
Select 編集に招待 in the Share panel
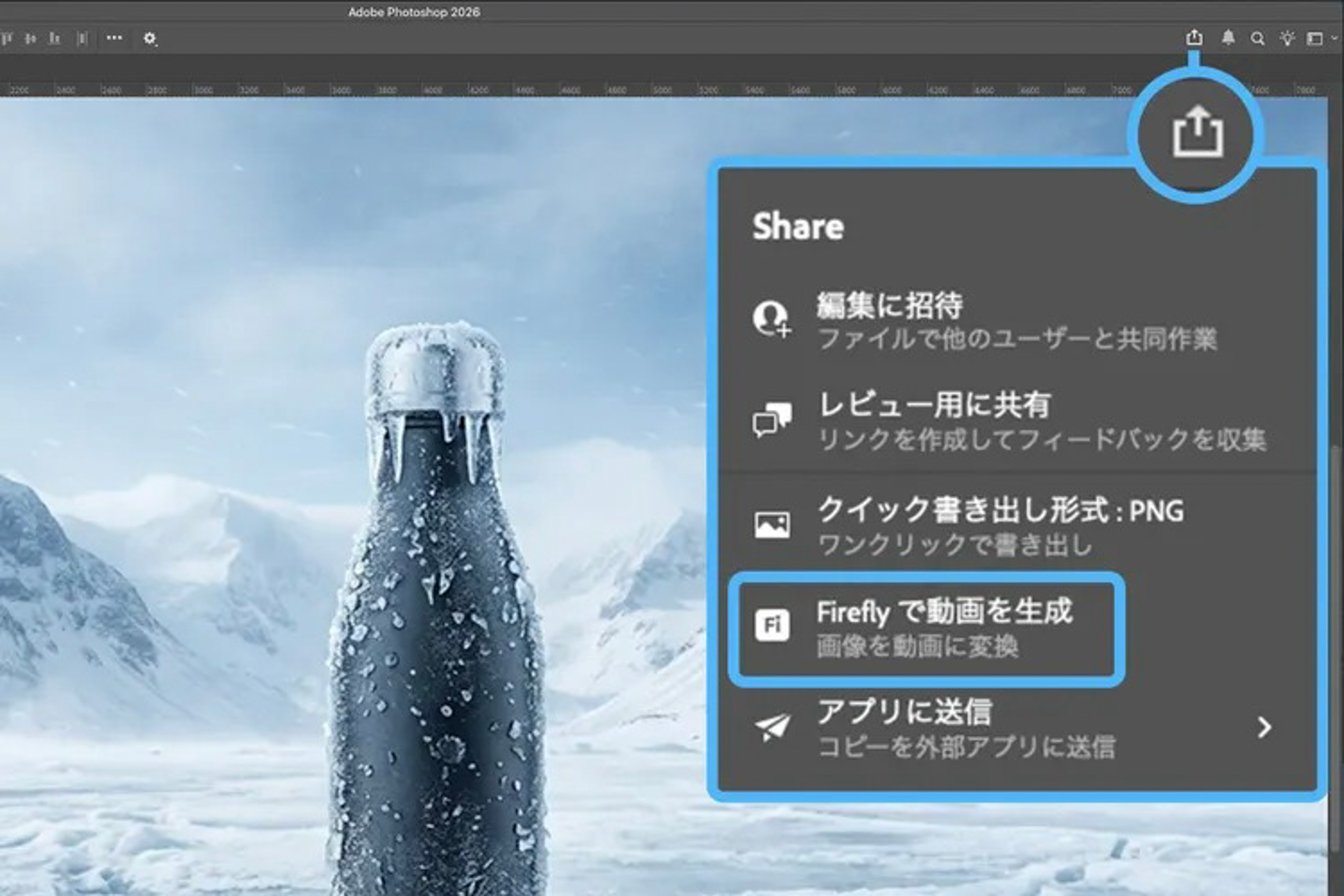coord(889,305)
